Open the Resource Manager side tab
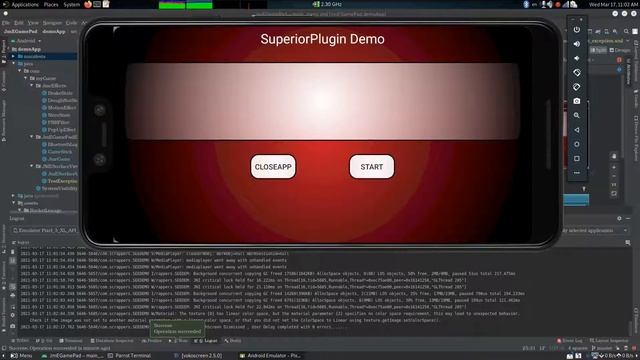This screenshot has height=360, width=640. [x=4, y=121]
